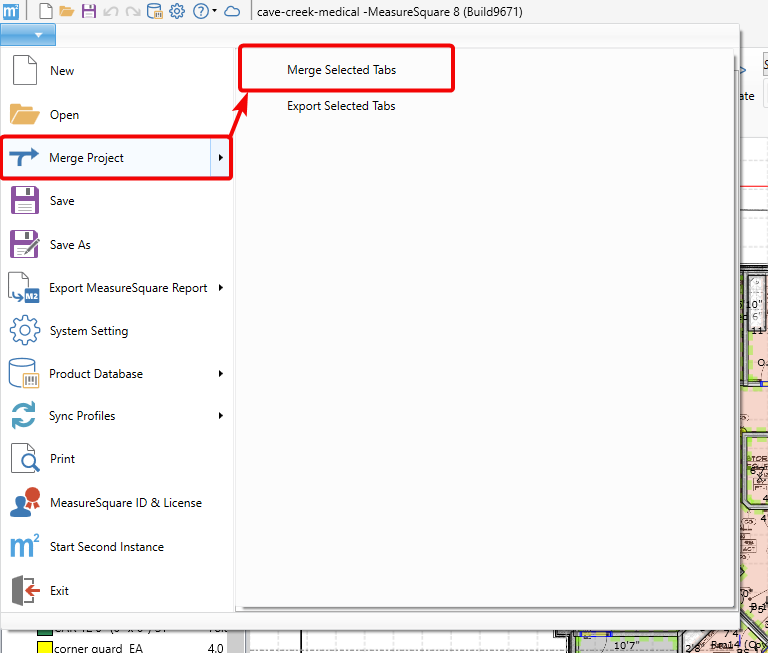Screen dimensions: 768x653
Task: Click the 4.0 quantity value for corner guard
Action: (x=216, y=648)
